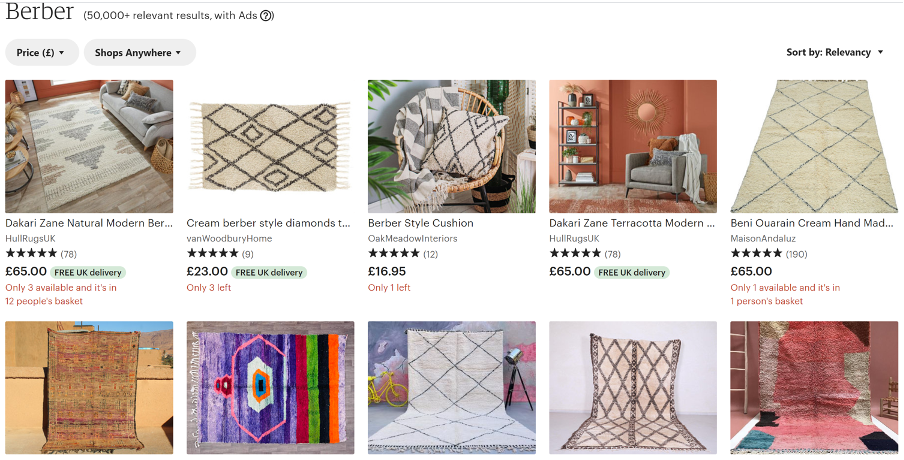Visit the vanWoodburyHome shop

(229, 239)
